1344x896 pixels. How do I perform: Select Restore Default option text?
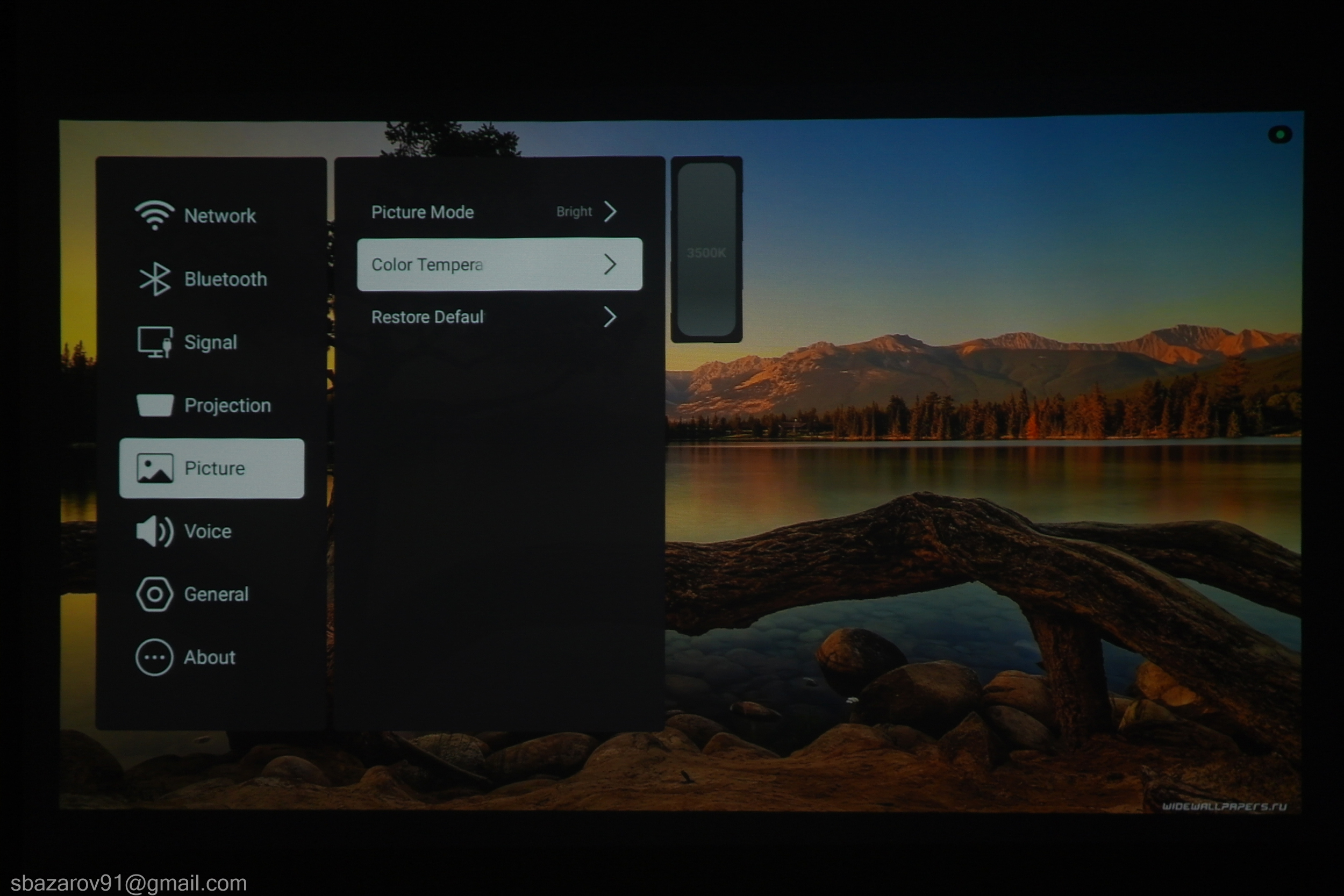point(427,317)
